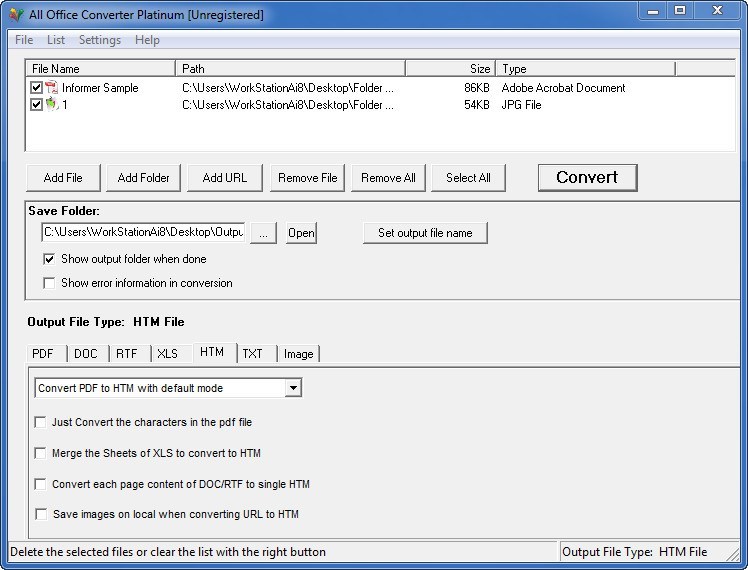Click the JPG file icon beside file 1
The height and width of the screenshot is (570, 748).
(x=52, y=104)
